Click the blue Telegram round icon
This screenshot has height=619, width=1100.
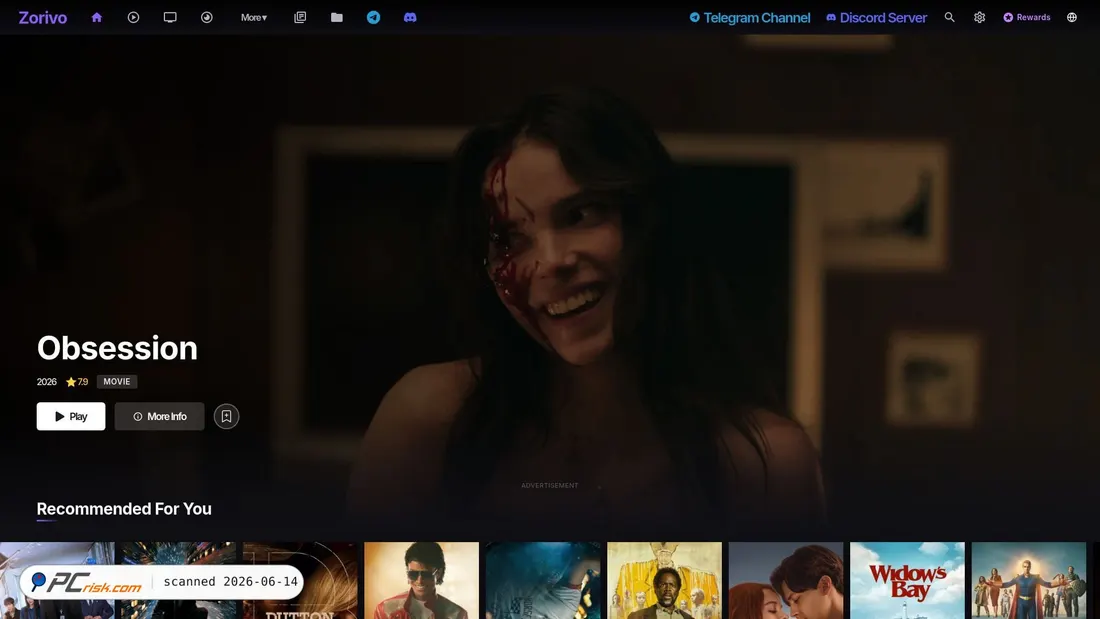tap(373, 18)
